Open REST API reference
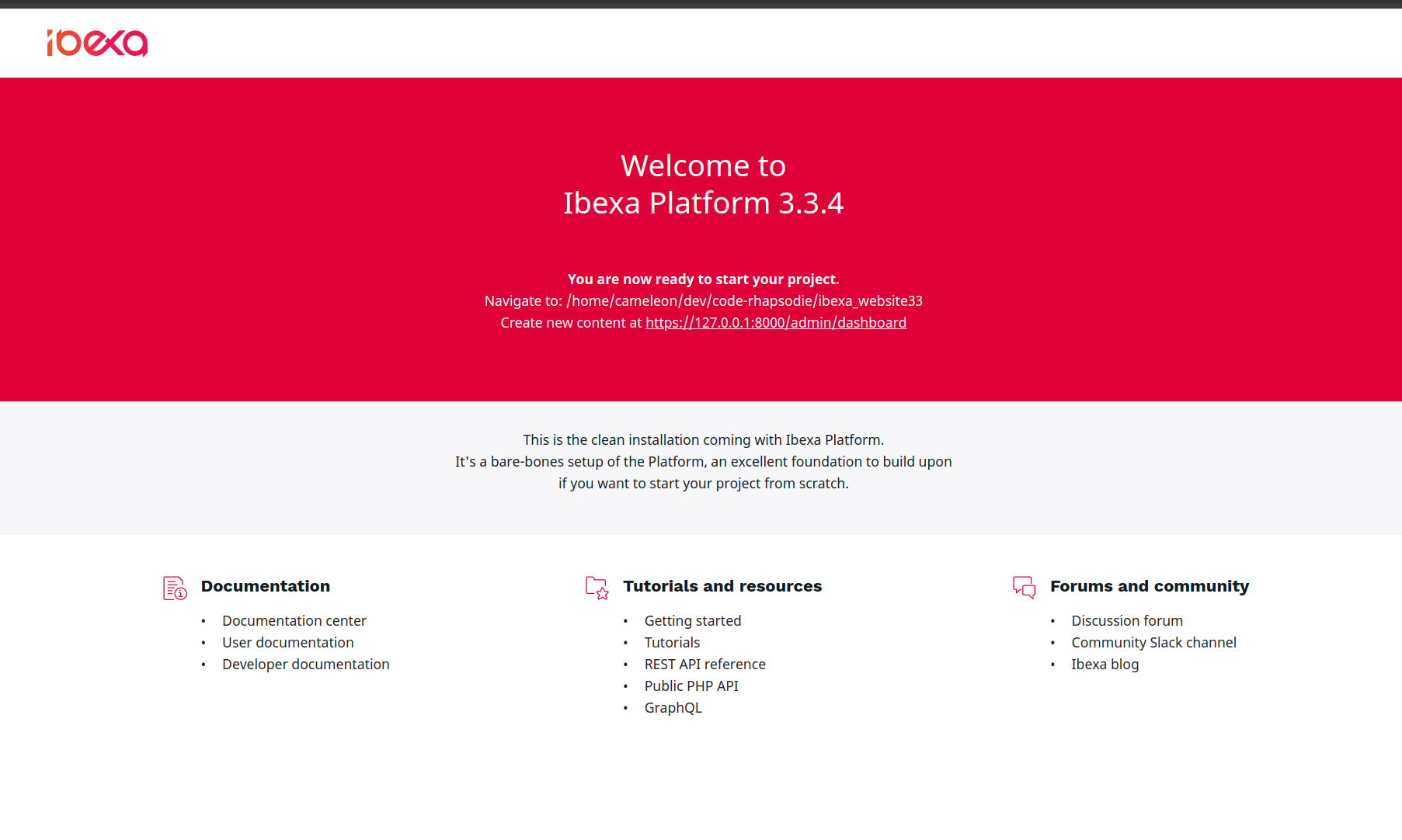The image size is (1402, 840). [x=704, y=665]
